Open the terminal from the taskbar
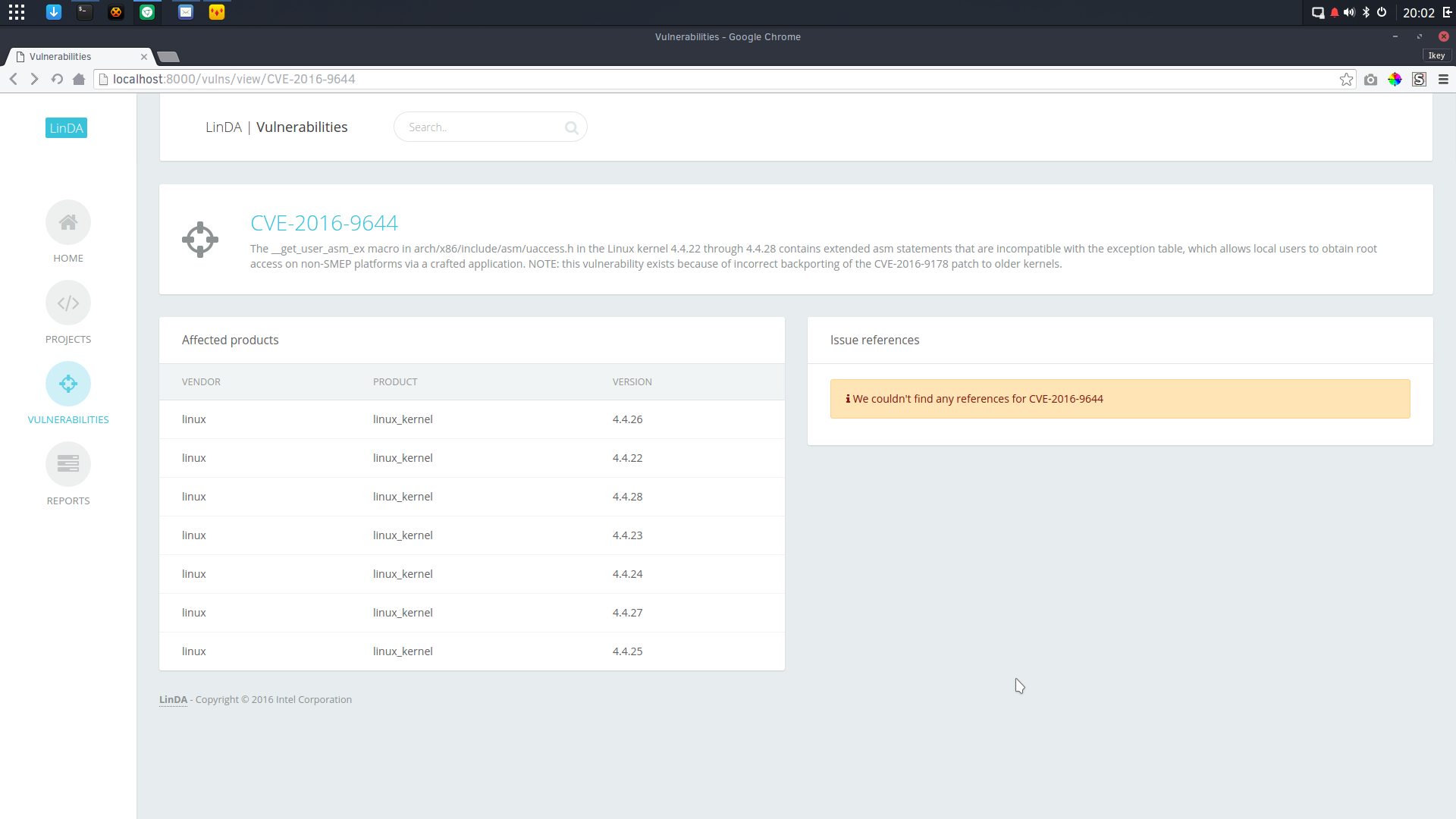 pos(85,12)
